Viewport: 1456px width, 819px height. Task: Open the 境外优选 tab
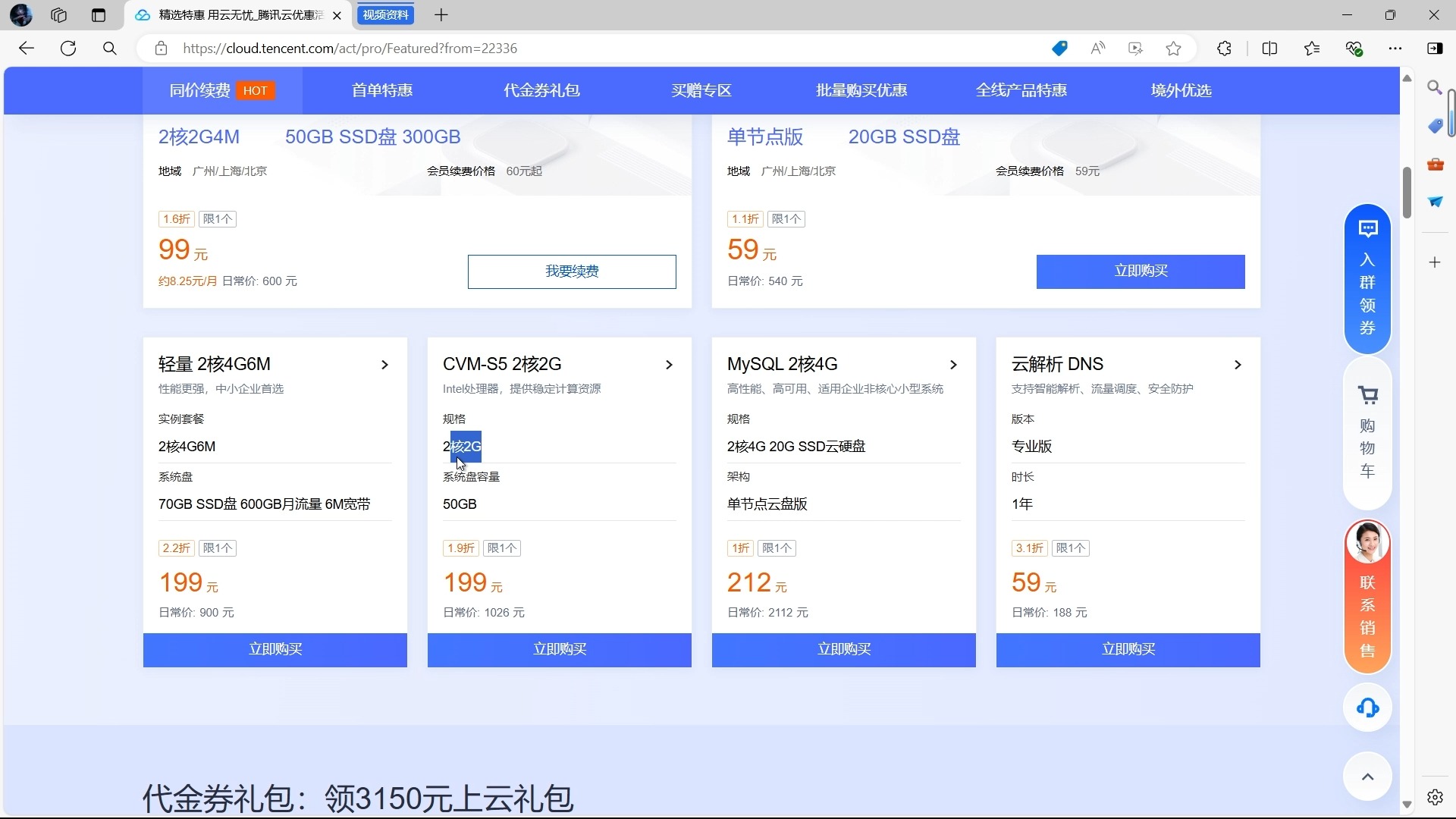pos(1181,90)
